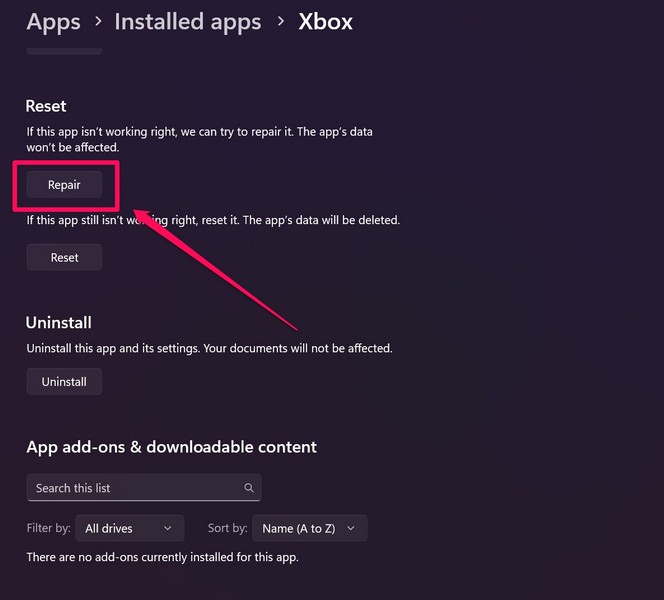Image resolution: width=664 pixels, height=600 pixels.
Task: Click the Reset section heading
Action: (46, 105)
